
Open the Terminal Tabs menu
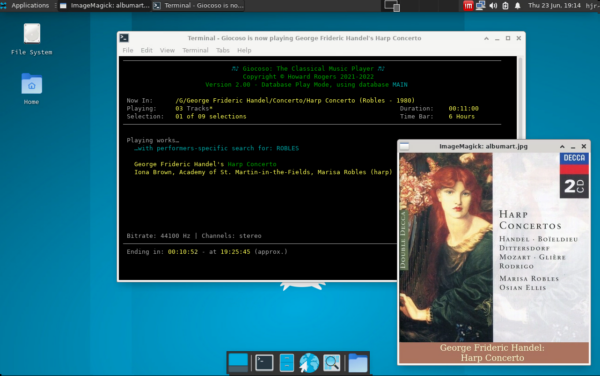(223, 50)
